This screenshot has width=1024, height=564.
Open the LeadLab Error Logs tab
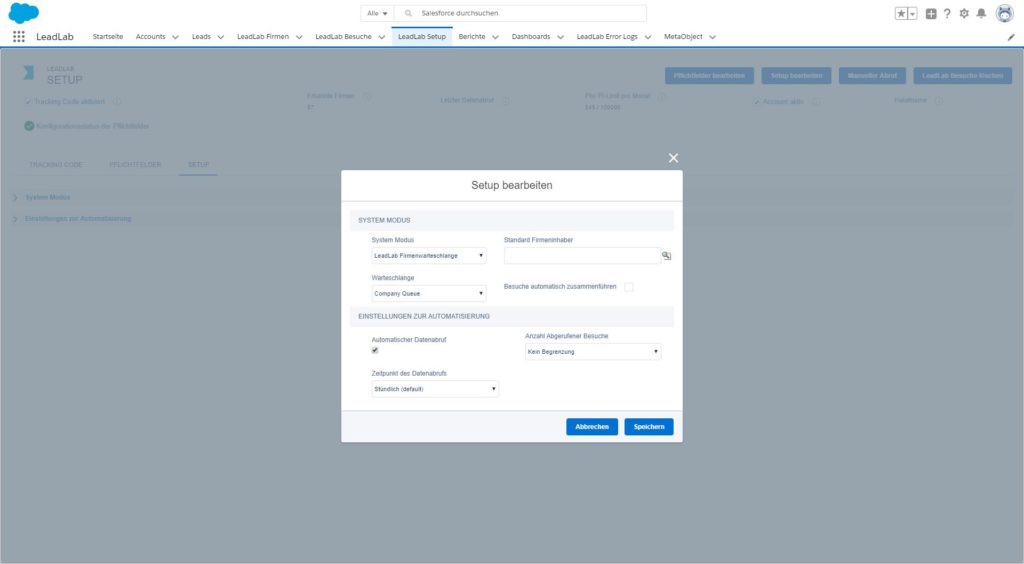[x=607, y=37]
